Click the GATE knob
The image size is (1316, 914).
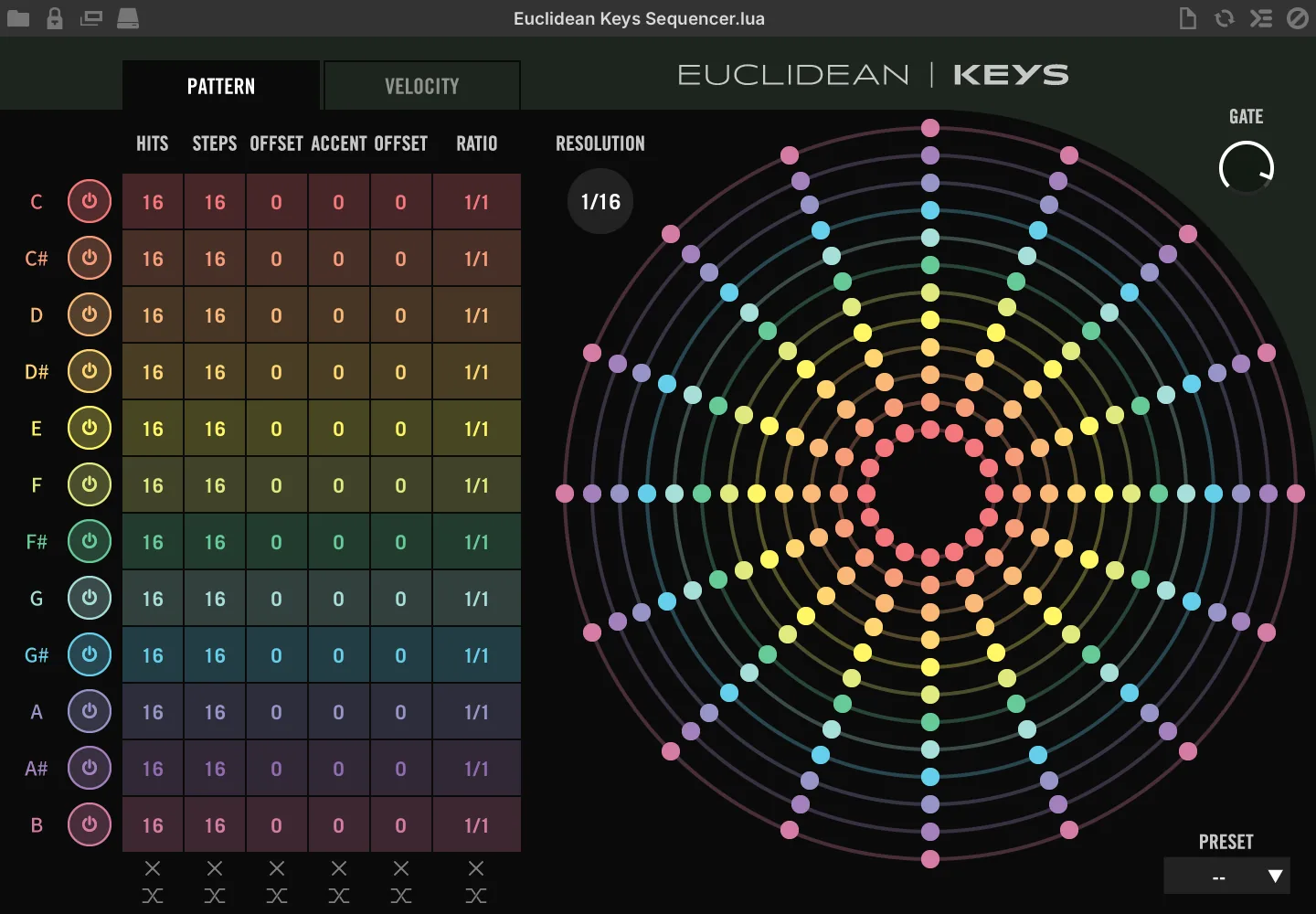[1247, 167]
